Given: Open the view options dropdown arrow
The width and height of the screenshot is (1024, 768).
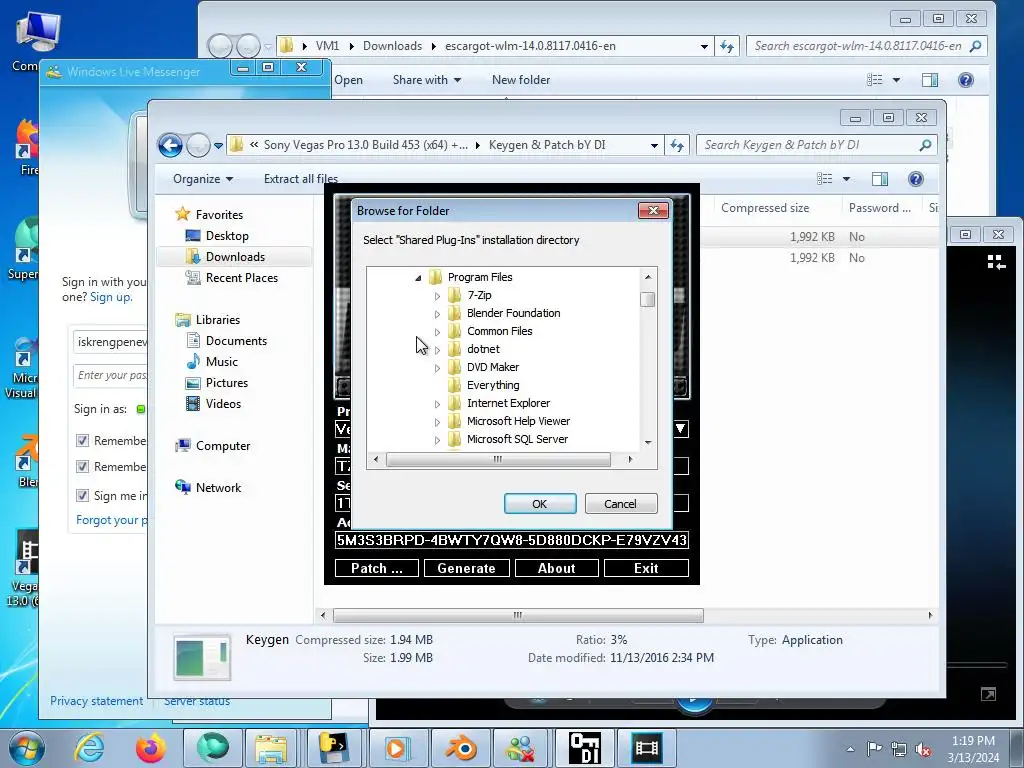Looking at the screenshot, I should [x=846, y=179].
